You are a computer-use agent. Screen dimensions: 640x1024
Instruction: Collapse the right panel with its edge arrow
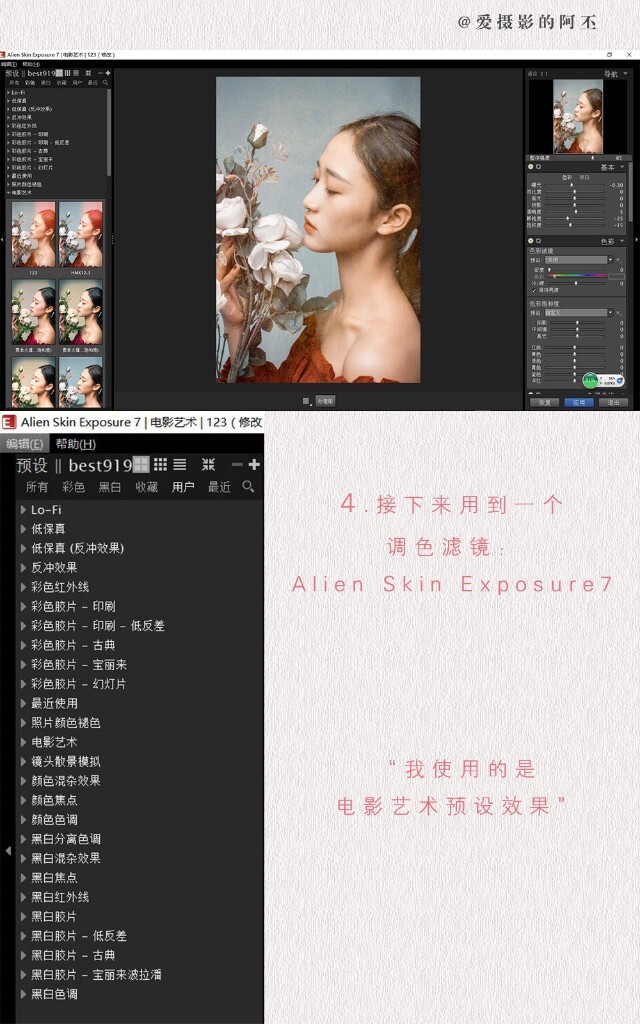[x=637, y=240]
